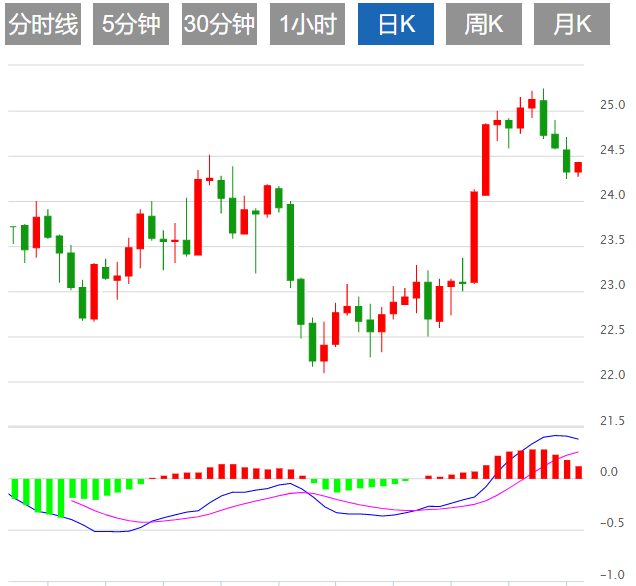Screen dimensions: 636x586
Task: Click the long green candle falling from 24.0
Action: click(x=290, y=242)
